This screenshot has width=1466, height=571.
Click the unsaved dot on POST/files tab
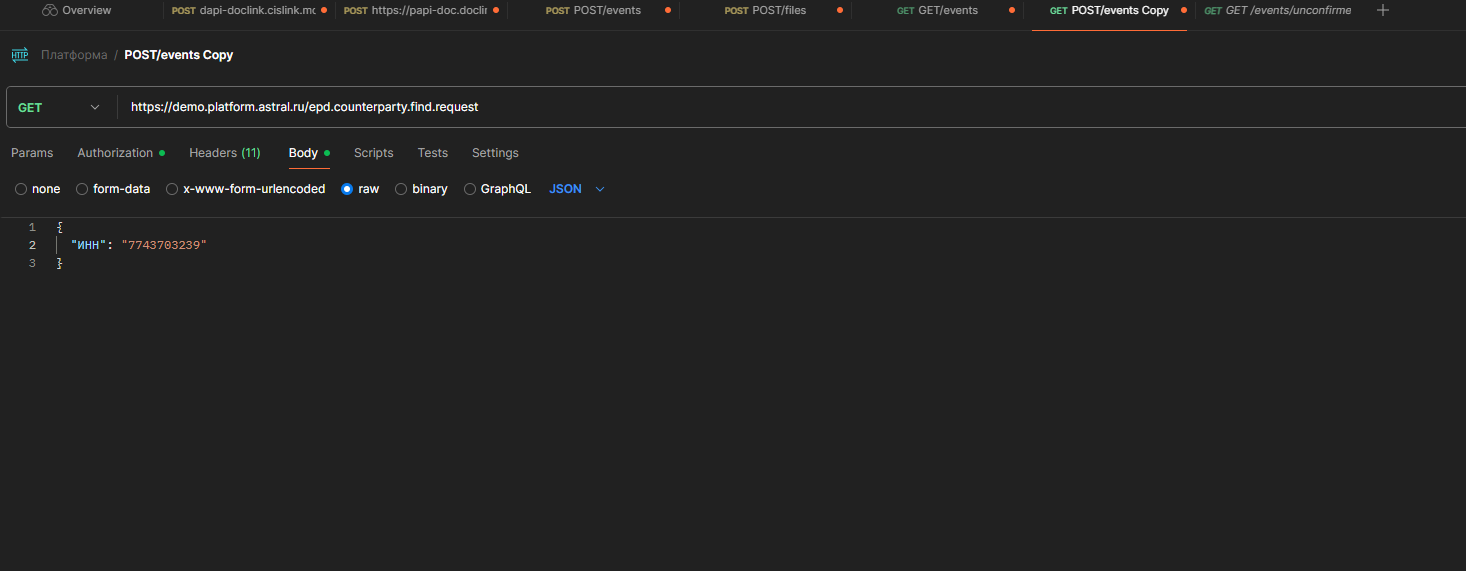point(840,11)
